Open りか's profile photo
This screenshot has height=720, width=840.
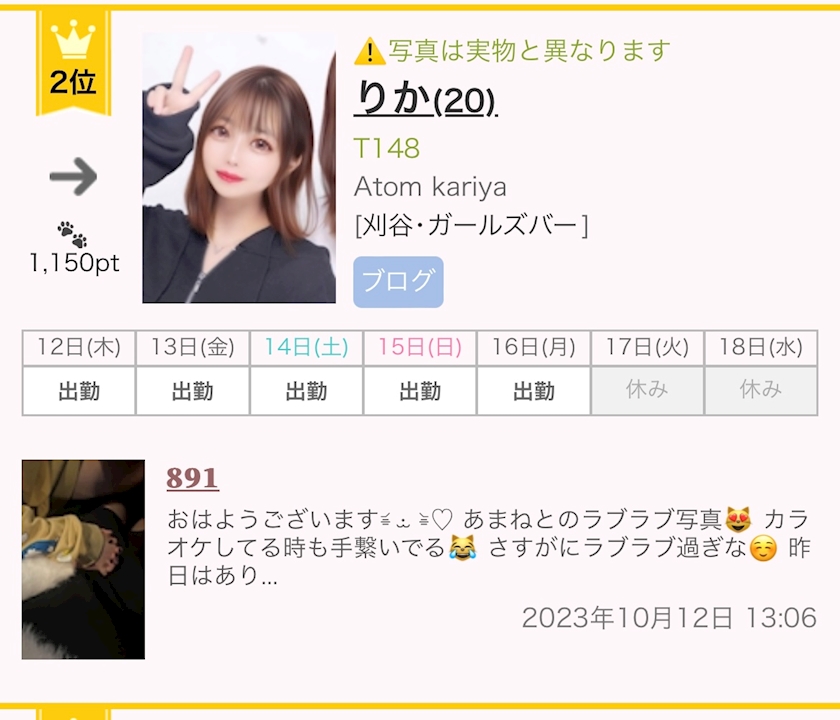[239, 168]
